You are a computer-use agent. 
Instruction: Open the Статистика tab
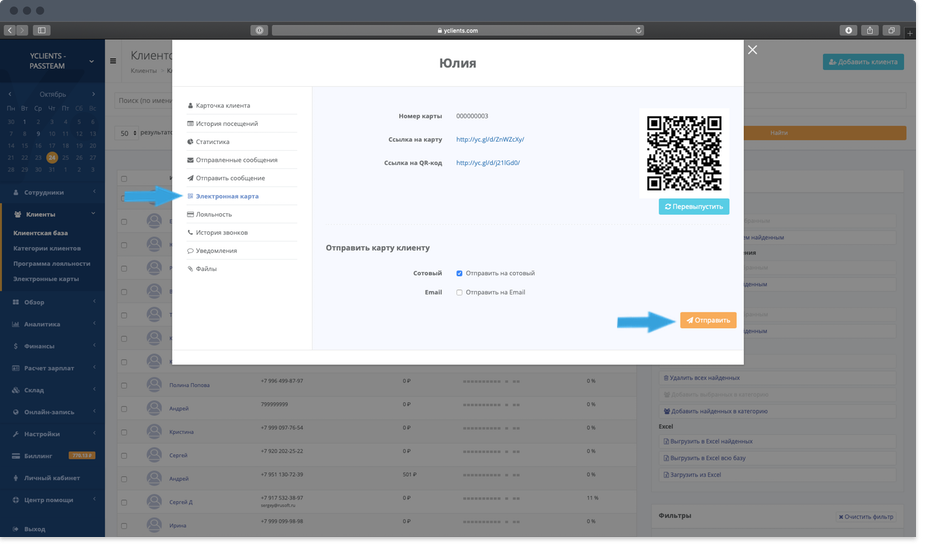208,142
